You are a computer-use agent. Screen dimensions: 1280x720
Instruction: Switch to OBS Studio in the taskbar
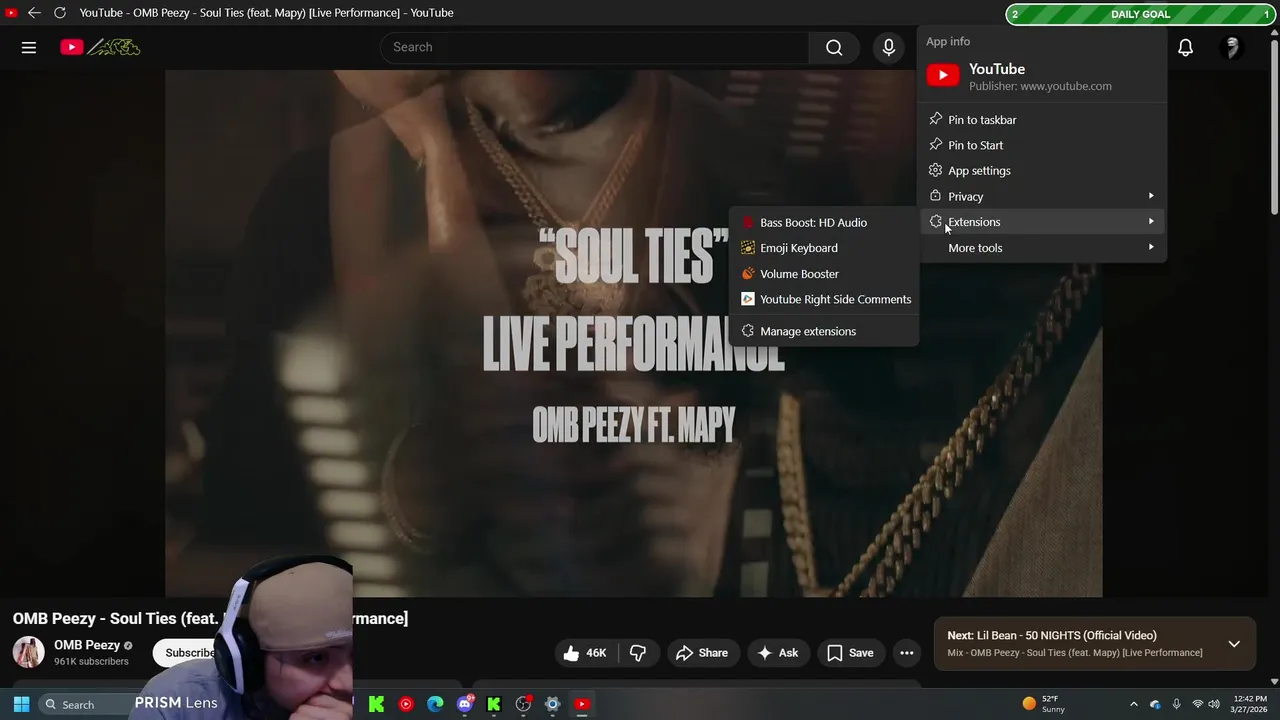coord(523,704)
